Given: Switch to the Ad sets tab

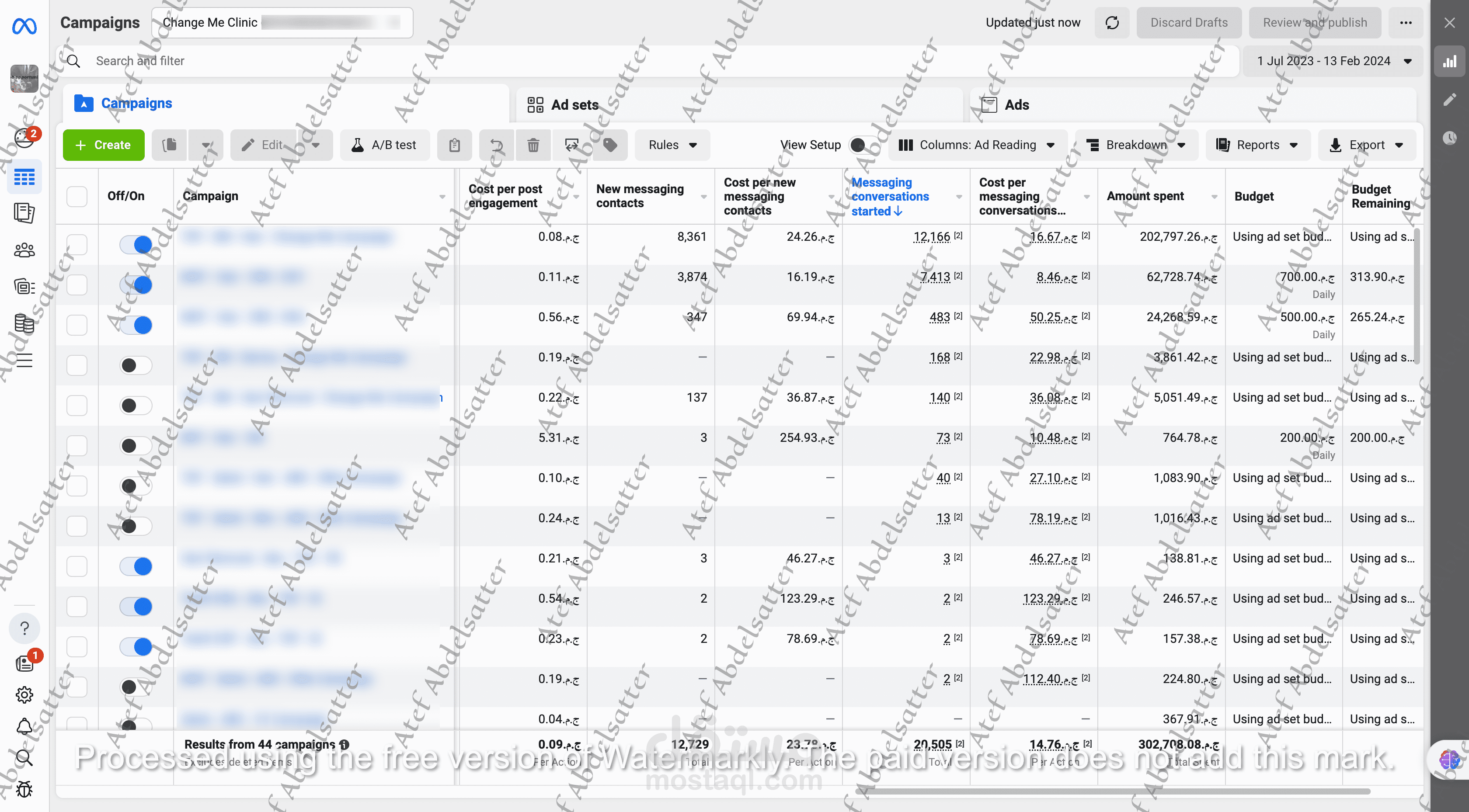Looking at the screenshot, I should coord(574,105).
